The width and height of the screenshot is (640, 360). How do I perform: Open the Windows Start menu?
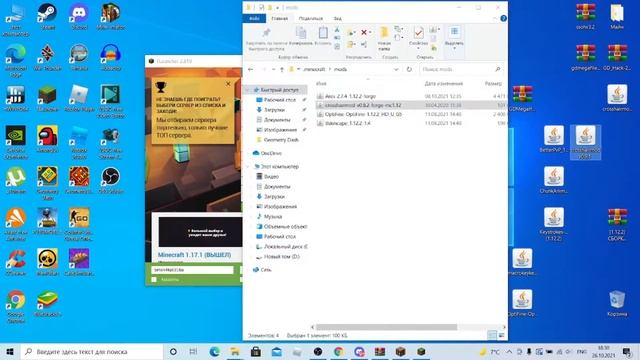(10, 351)
